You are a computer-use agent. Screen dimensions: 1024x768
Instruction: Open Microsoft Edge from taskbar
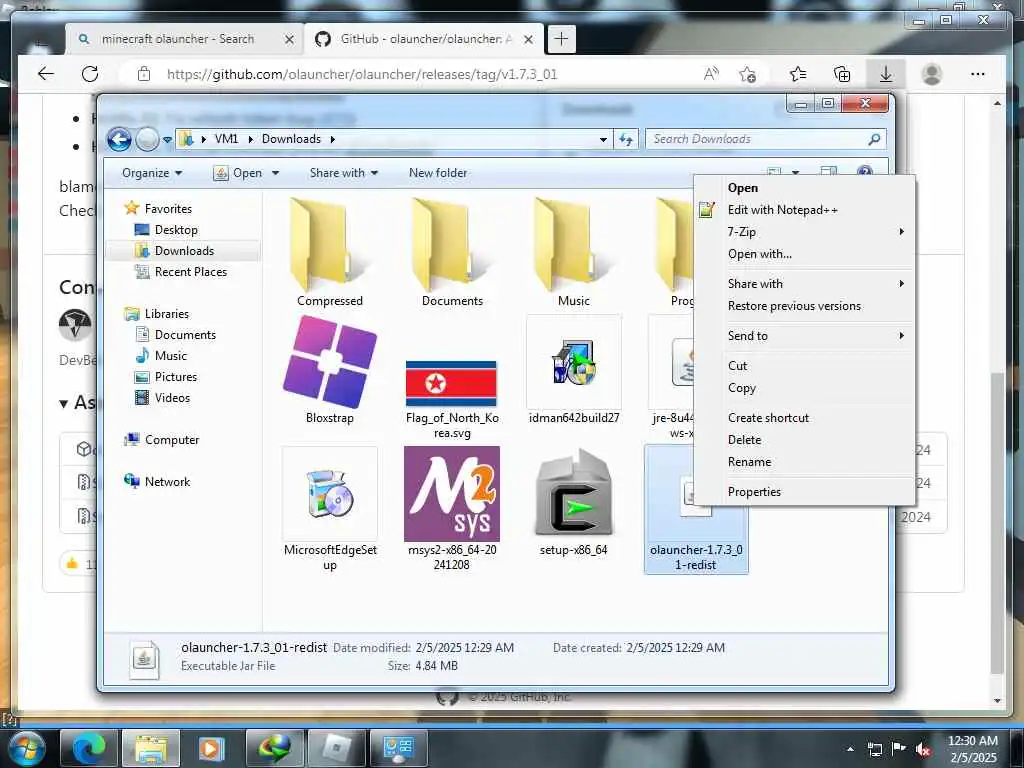89,748
